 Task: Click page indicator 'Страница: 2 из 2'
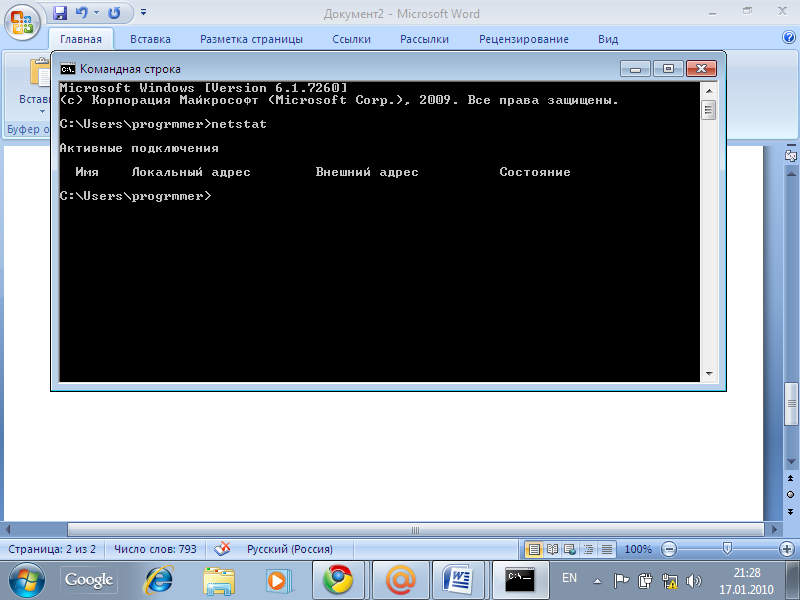click(52, 549)
